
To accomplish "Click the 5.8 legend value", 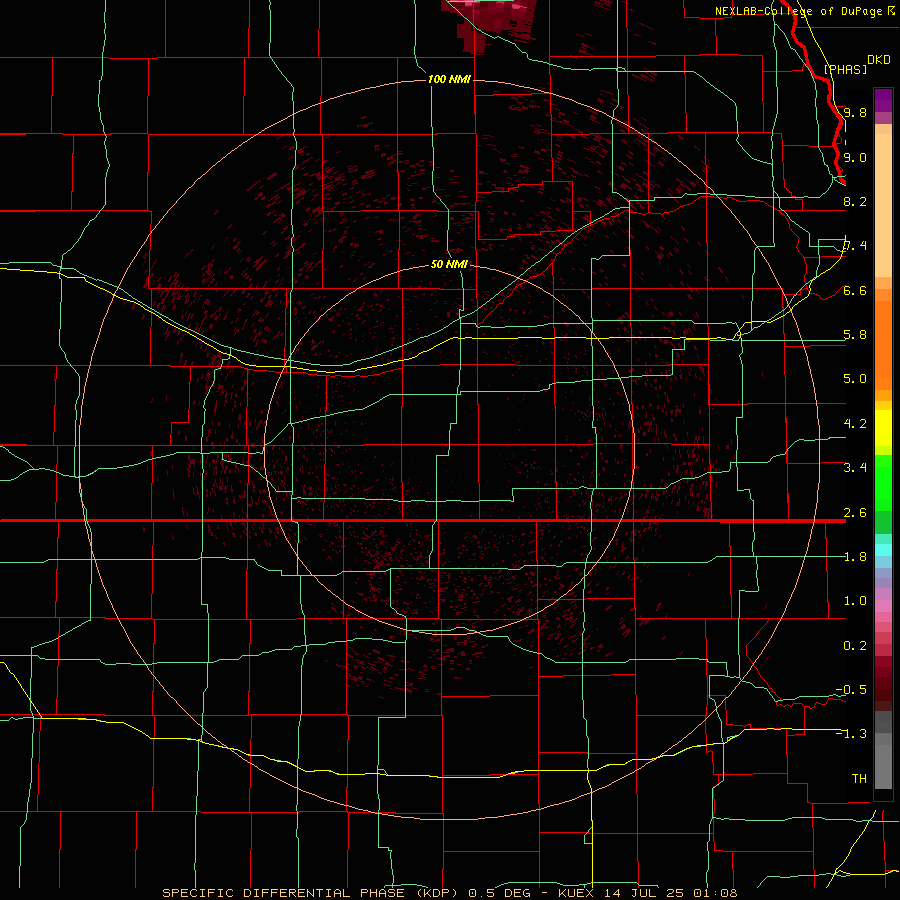I will tap(855, 334).
